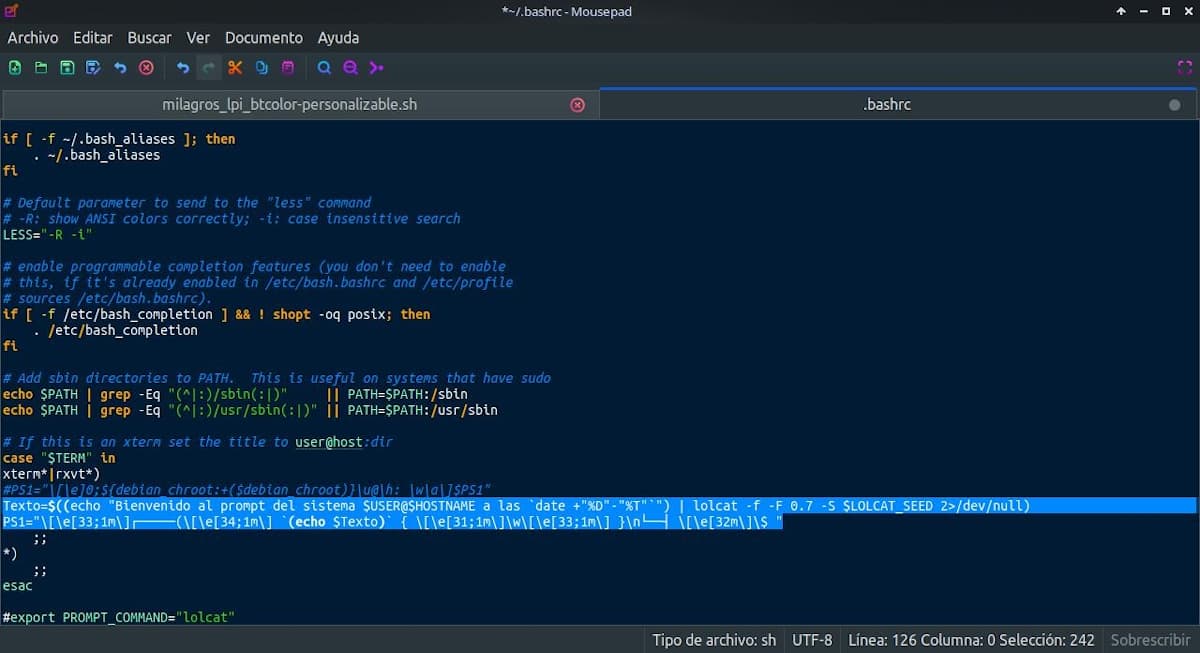Undo the last edit from the toolbar

[183, 68]
